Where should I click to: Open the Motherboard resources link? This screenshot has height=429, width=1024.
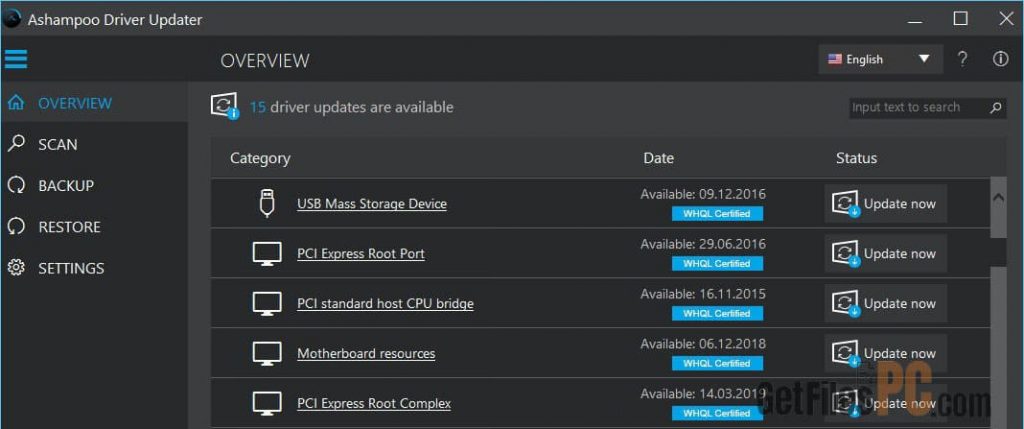point(366,353)
